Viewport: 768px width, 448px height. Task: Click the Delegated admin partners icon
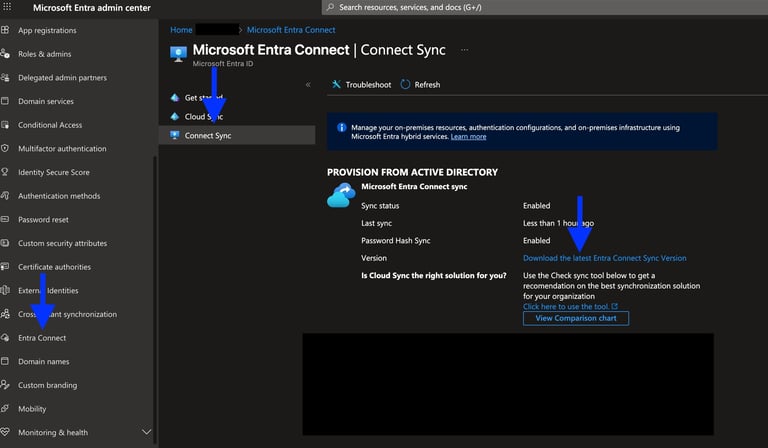(x=5, y=77)
